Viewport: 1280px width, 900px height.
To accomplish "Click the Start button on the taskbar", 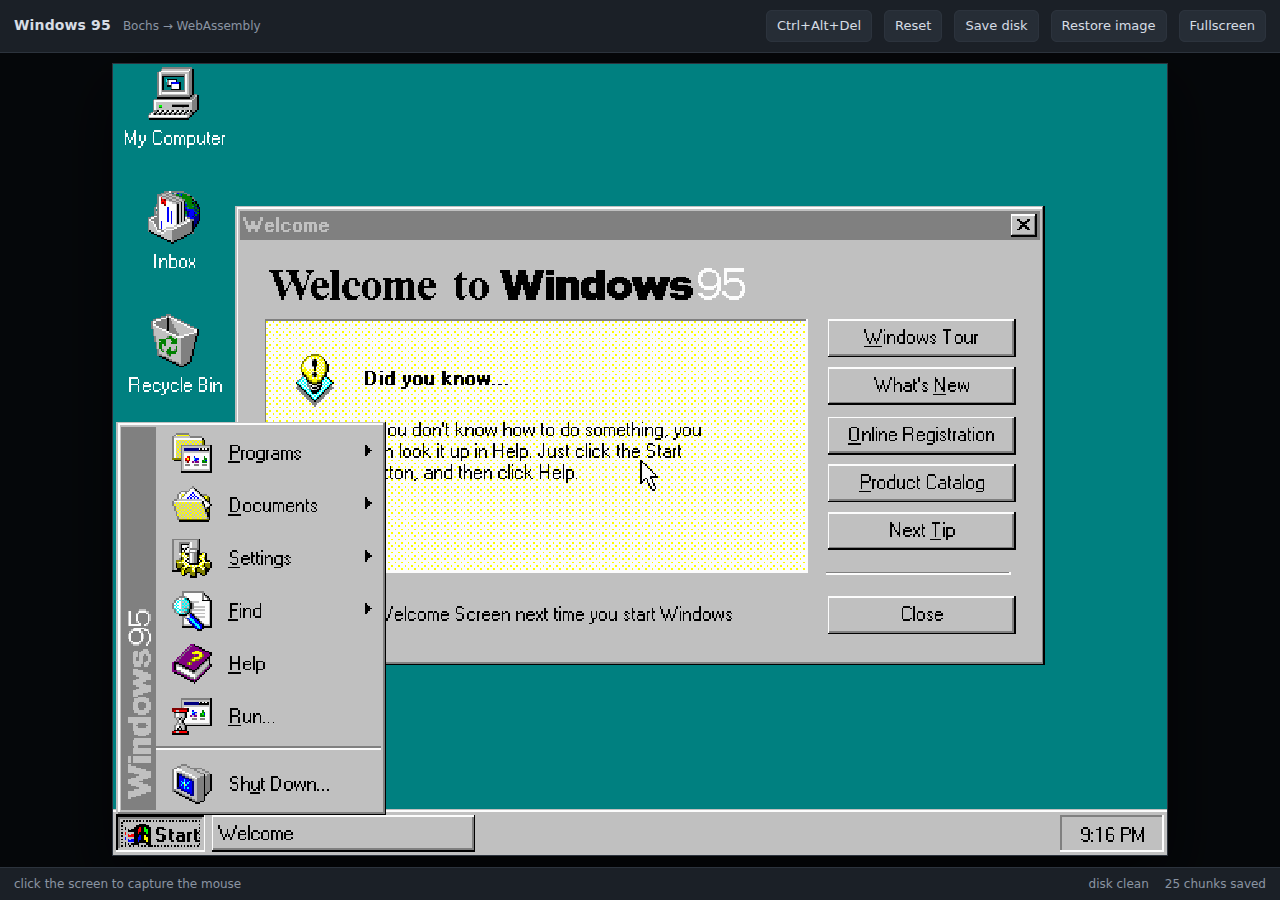I will [x=161, y=834].
